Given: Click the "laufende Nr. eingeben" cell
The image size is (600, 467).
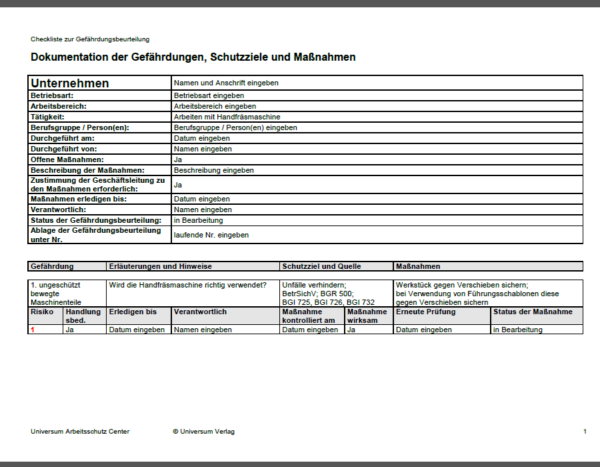Looking at the screenshot, I should (377, 235).
